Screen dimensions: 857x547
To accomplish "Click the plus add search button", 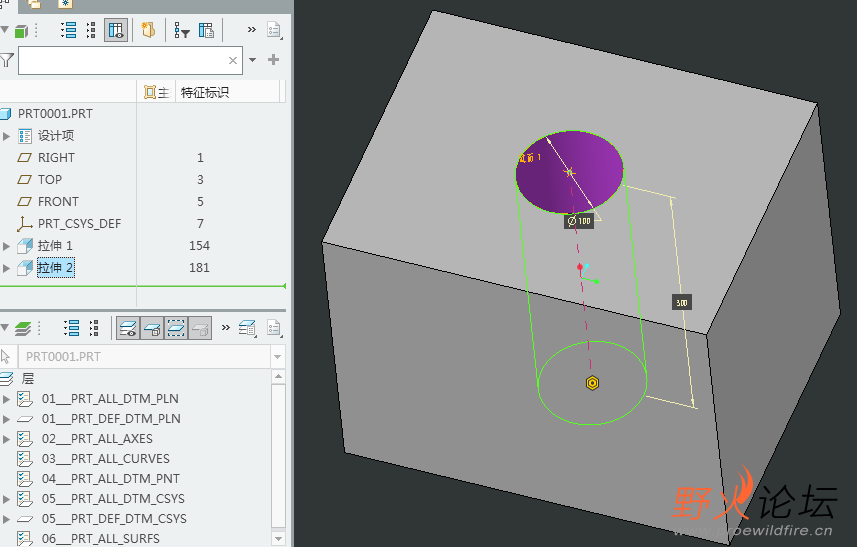I will 273,60.
